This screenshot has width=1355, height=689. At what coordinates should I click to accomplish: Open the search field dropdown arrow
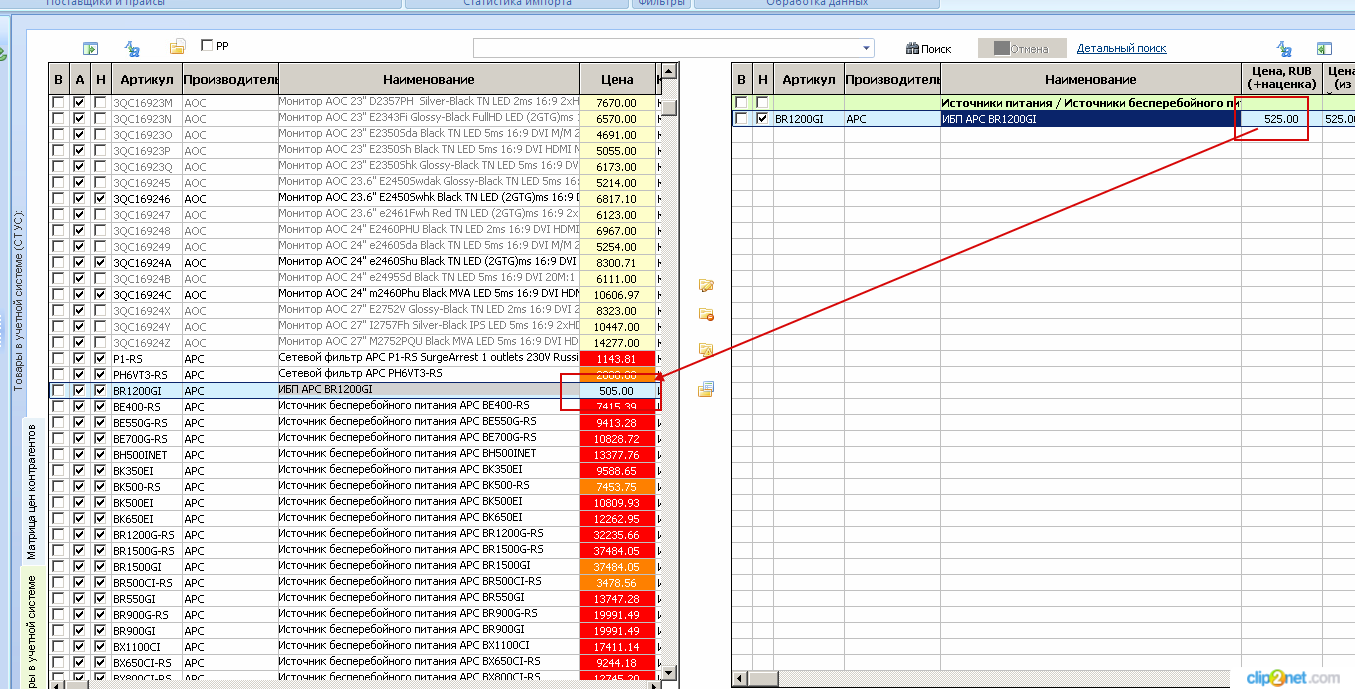pyautogui.click(x=866, y=48)
